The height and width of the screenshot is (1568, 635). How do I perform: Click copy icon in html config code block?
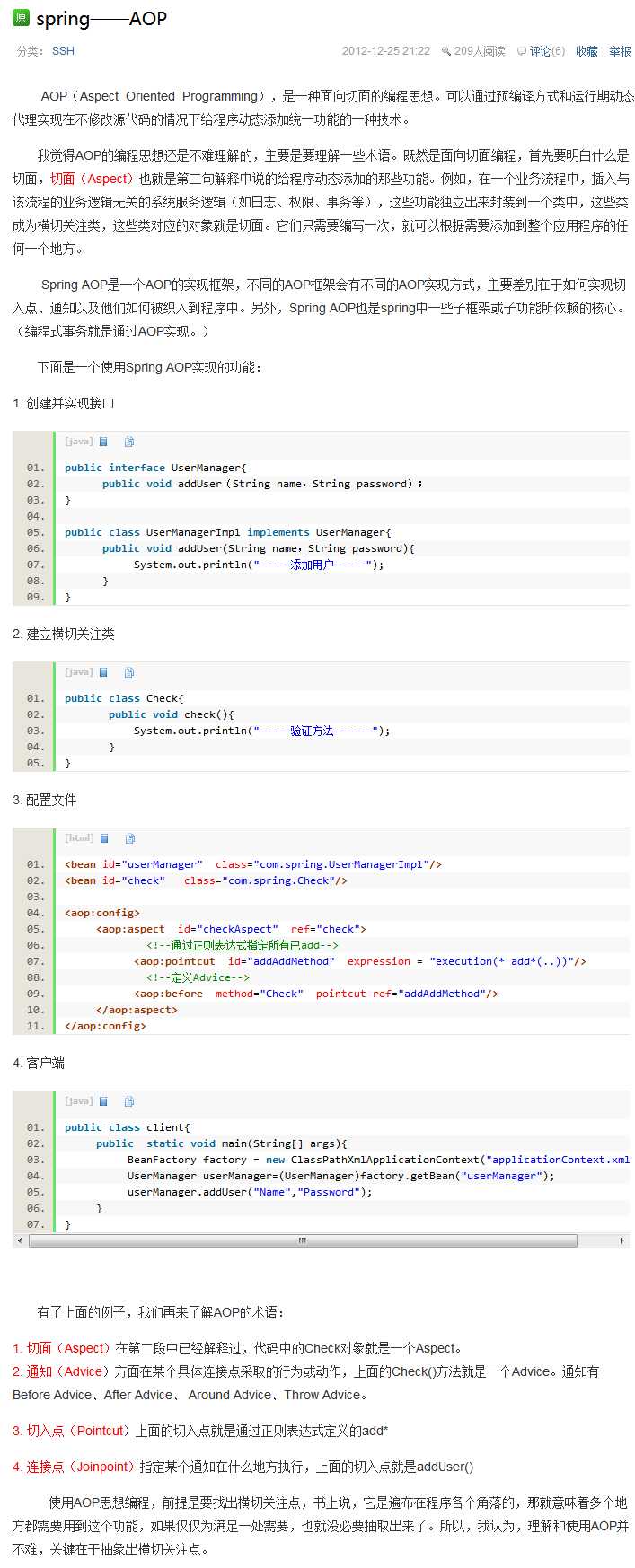coord(130,838)
